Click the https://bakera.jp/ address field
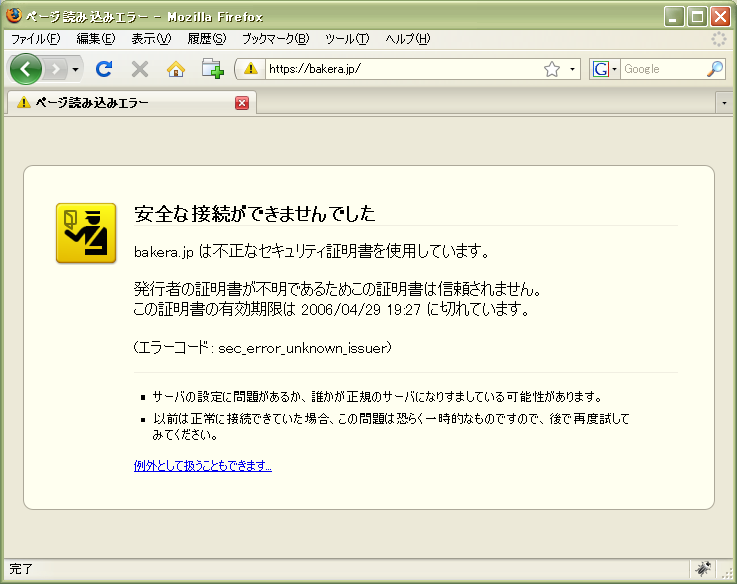The image size is (737, 584). pyautogui.click(x=403, y=69)
